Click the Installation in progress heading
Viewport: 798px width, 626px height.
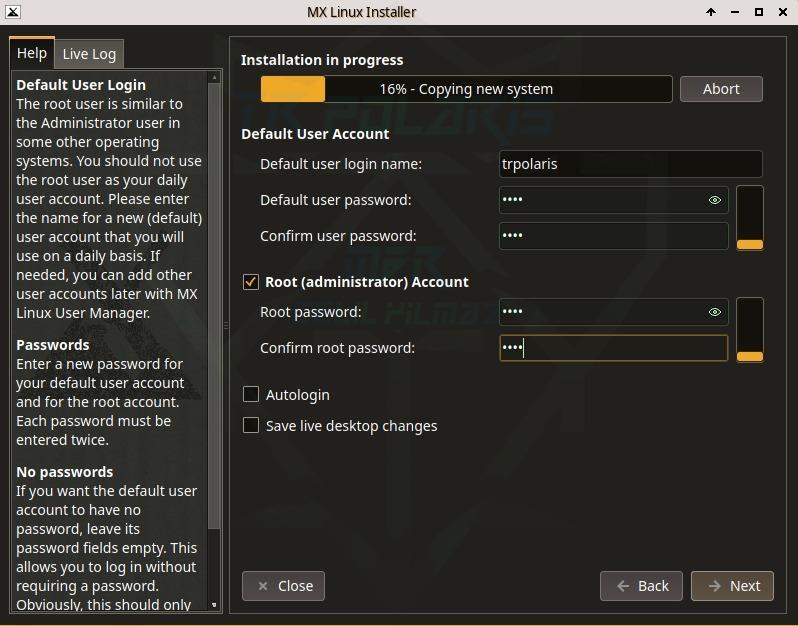322,60
